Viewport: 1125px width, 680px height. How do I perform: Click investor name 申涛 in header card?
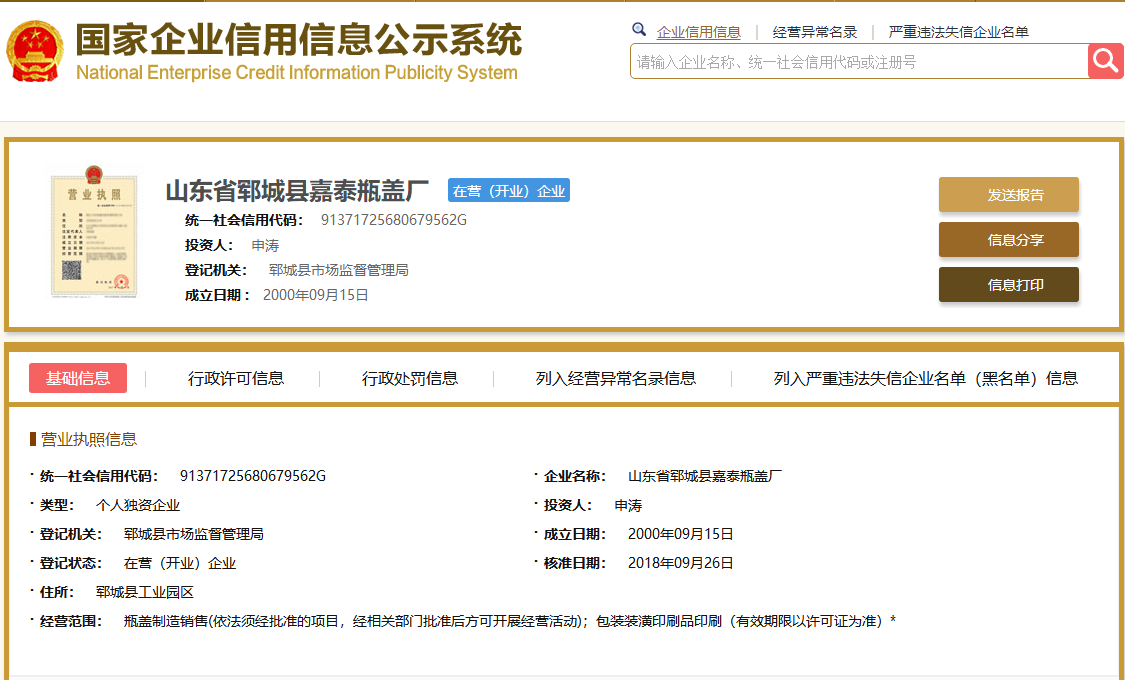click(x=265, y=245)
